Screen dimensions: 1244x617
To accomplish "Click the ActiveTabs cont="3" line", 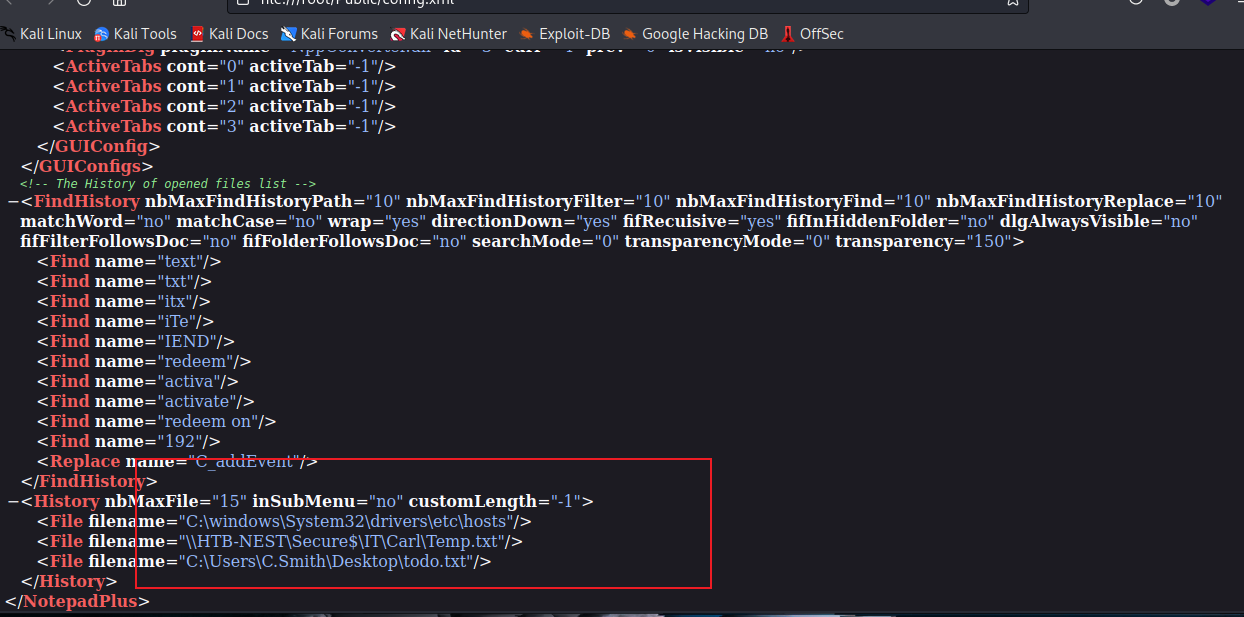I will coord(225,126).
